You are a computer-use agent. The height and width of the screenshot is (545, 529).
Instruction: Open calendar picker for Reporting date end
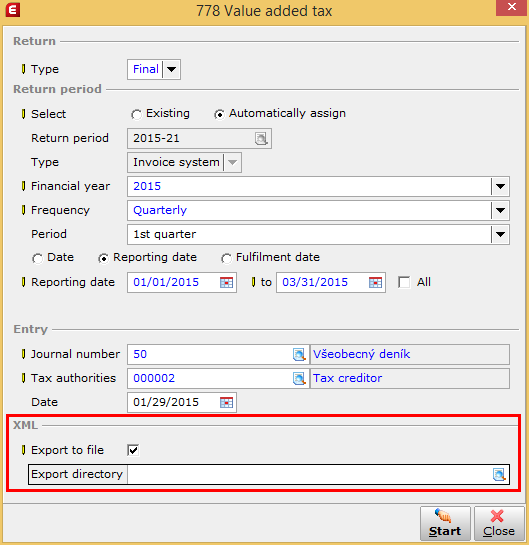[x=375, y=282]
